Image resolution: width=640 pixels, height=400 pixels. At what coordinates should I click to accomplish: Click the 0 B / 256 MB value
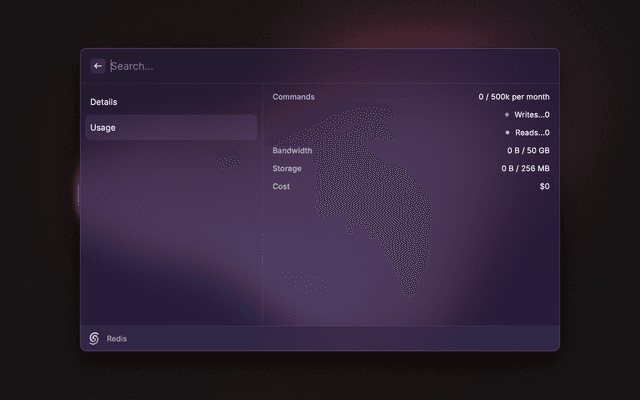525,169
